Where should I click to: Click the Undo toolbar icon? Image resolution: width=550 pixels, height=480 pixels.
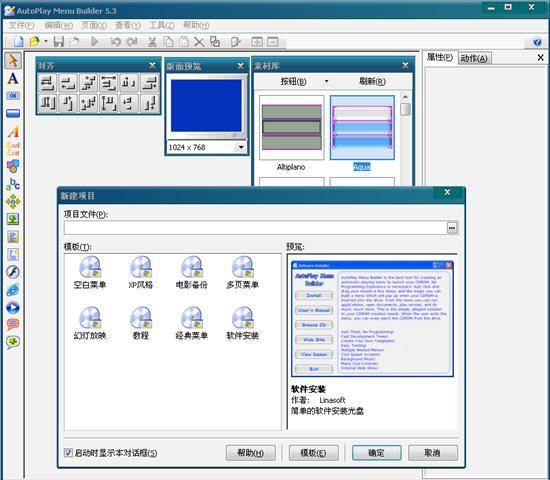point(115,42)
